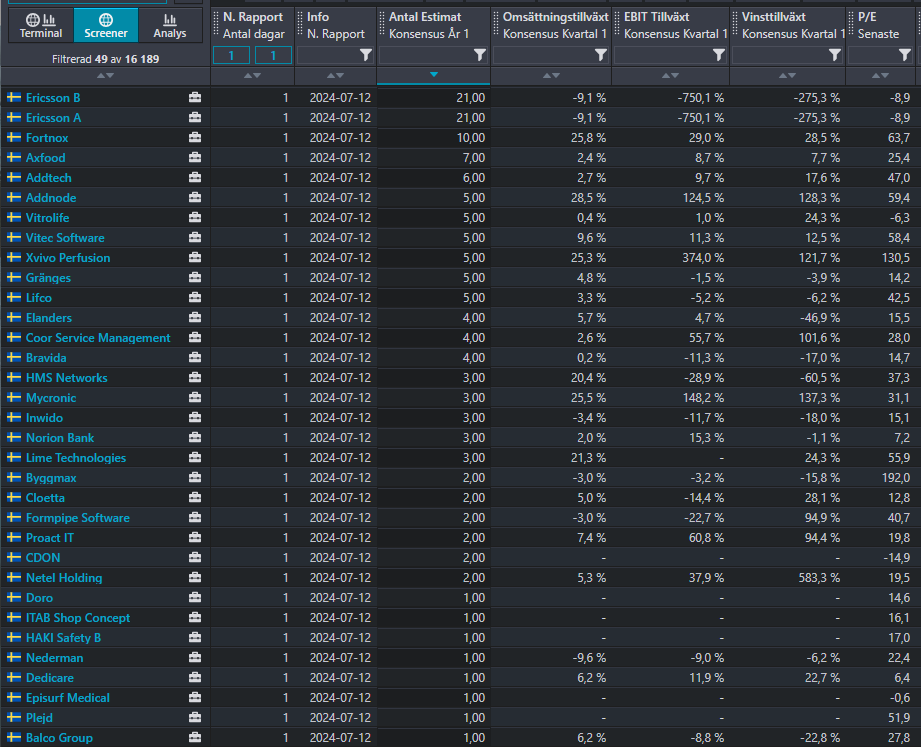Open filter for Antal Estimat column
Viewport: 921px width, 747px height.
(x=479, y=55)
